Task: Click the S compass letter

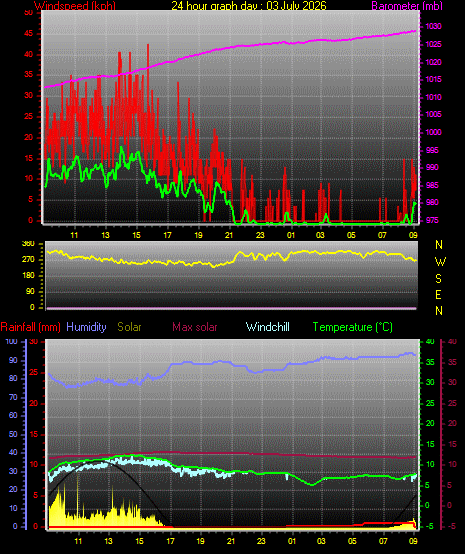Action: point(438,279)
